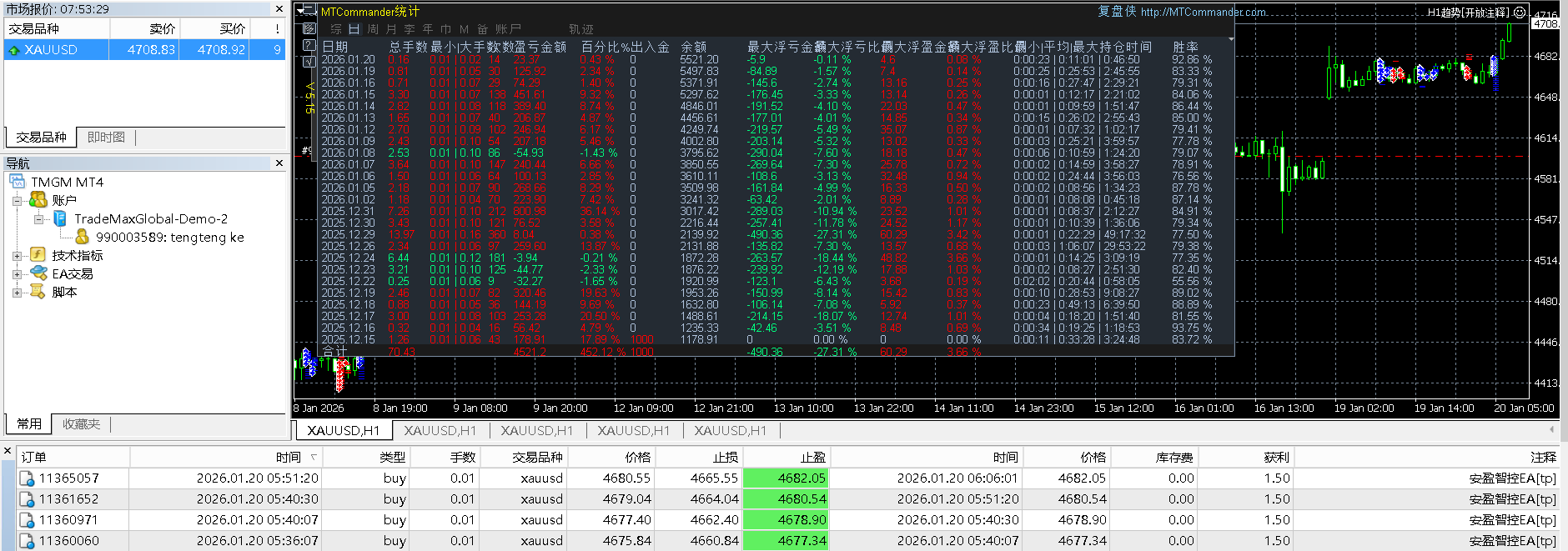
Task: Click the green 4678.90 take-profit cell
Action: point(787,520)
